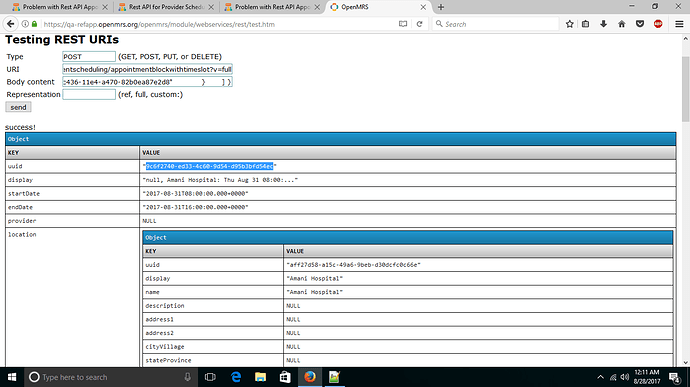The width and height of the screenshot is (690, 387).
Task: Show hidden system tray icons chevron
Action: coord(600,377)
